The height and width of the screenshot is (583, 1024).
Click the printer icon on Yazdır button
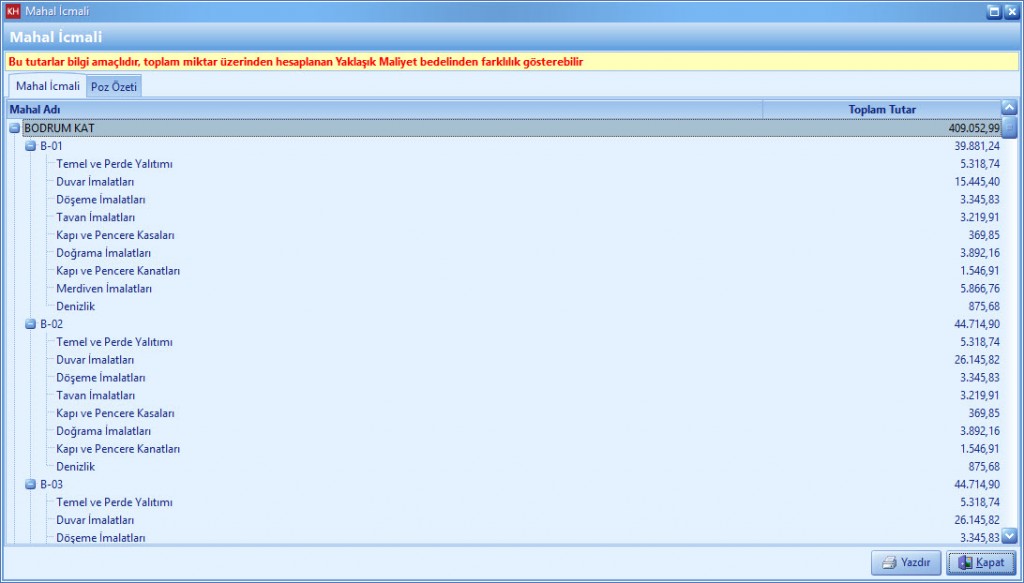(887, 563)
